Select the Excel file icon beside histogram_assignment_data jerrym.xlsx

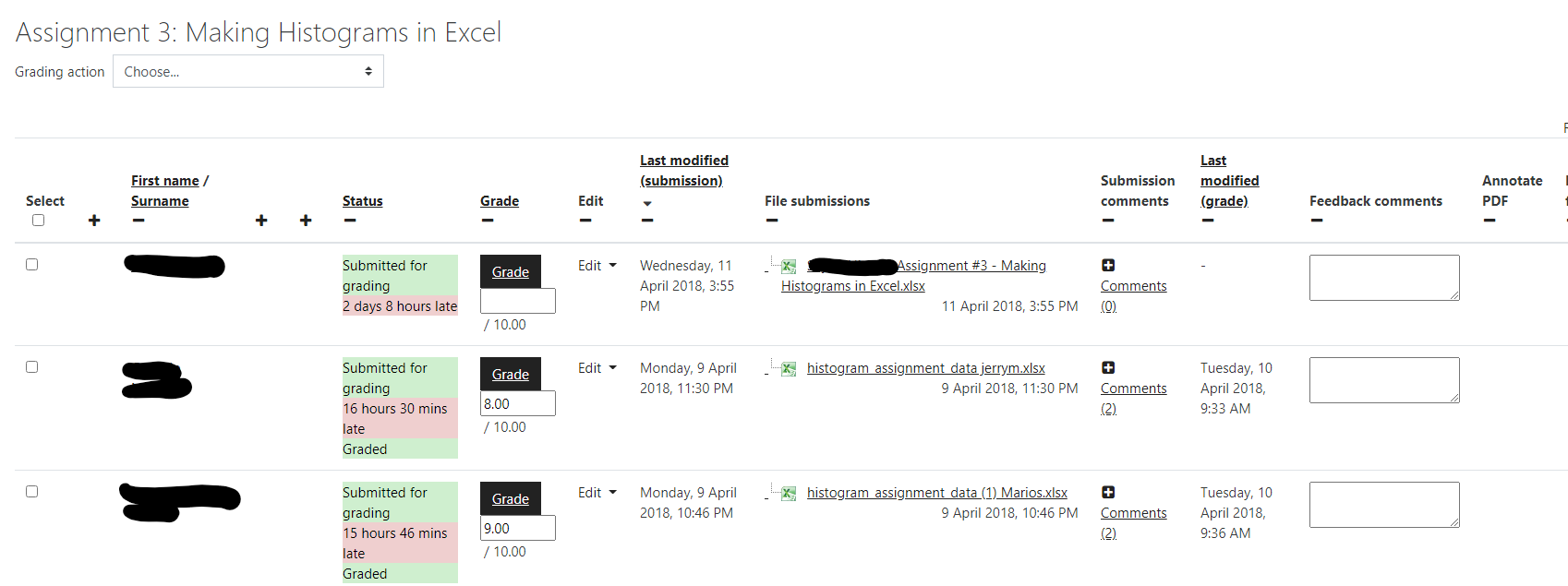pos(788,368)
